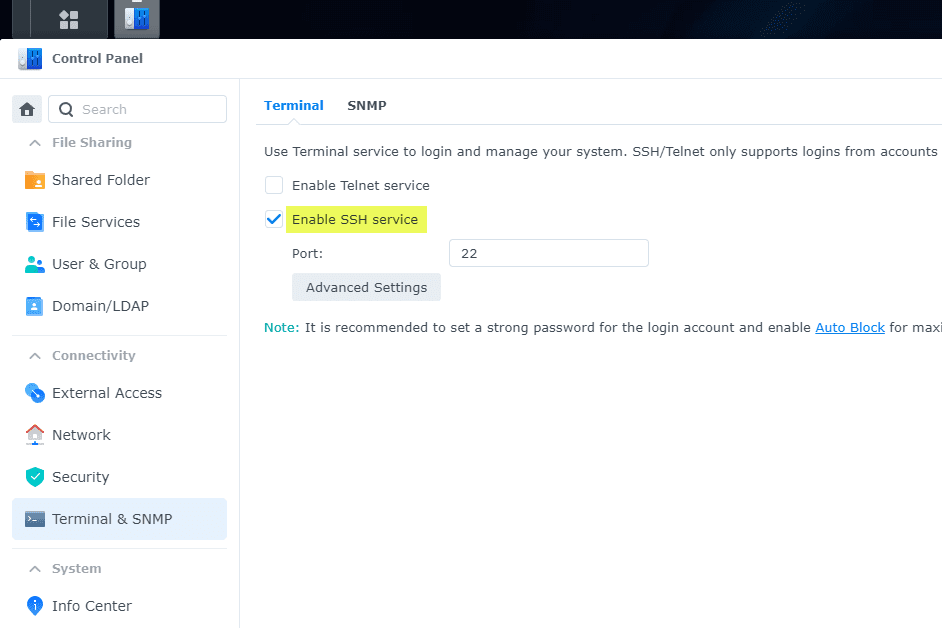Open the Main Menu grid icon
The height and width of the screenshot is (628, 942).
(69, 19)
